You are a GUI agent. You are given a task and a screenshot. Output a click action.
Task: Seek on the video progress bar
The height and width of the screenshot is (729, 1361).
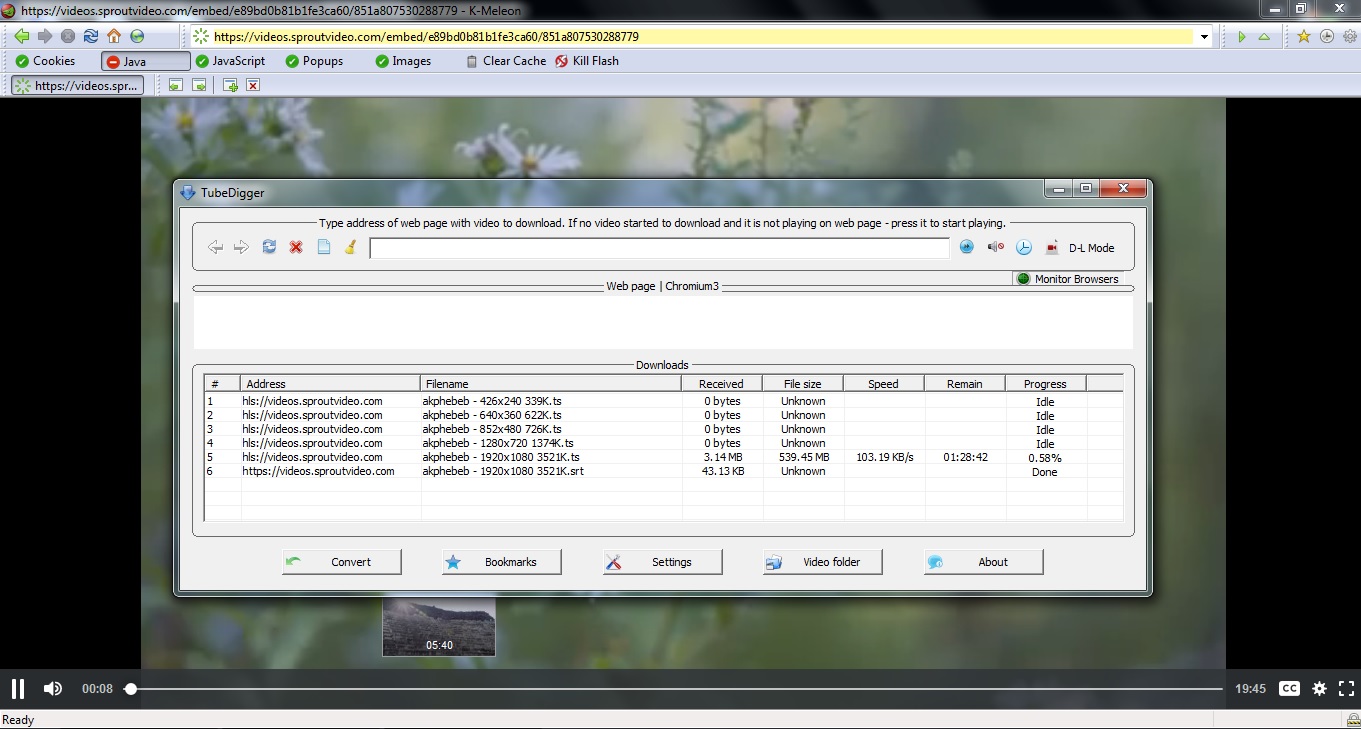(676, 689)
